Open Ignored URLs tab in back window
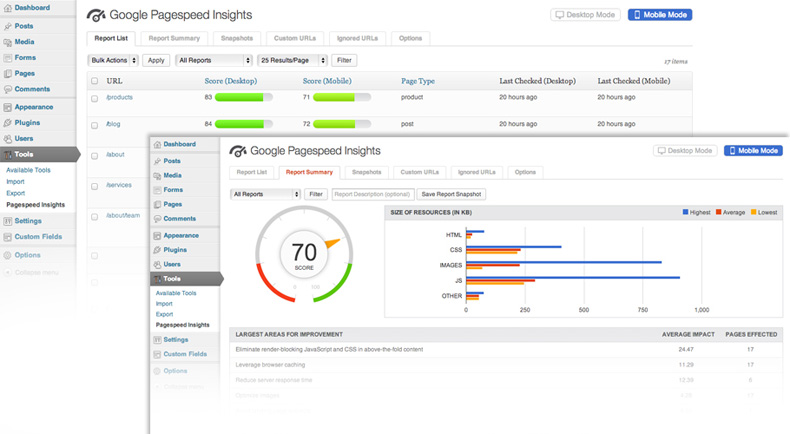Viewport: 790px width, 434px height. coord(357,38)
